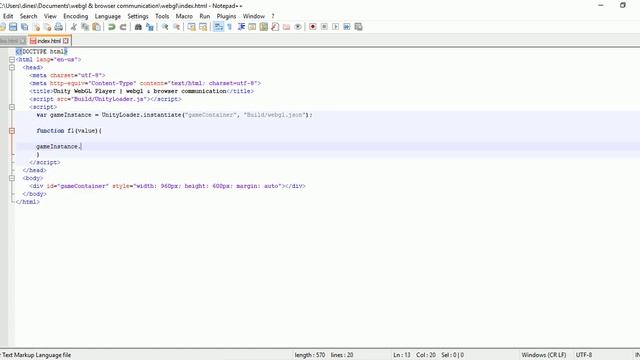The image size is (640, 360).
Task: Click the Stop Recording macro icon
Action: [324, 27]
